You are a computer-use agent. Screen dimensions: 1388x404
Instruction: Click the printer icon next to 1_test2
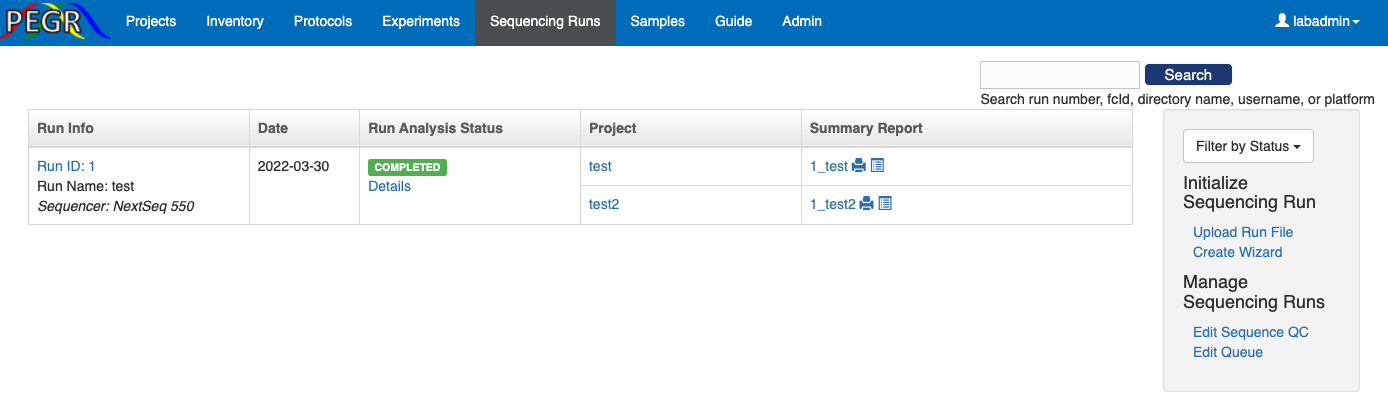[x=867, y=204]
